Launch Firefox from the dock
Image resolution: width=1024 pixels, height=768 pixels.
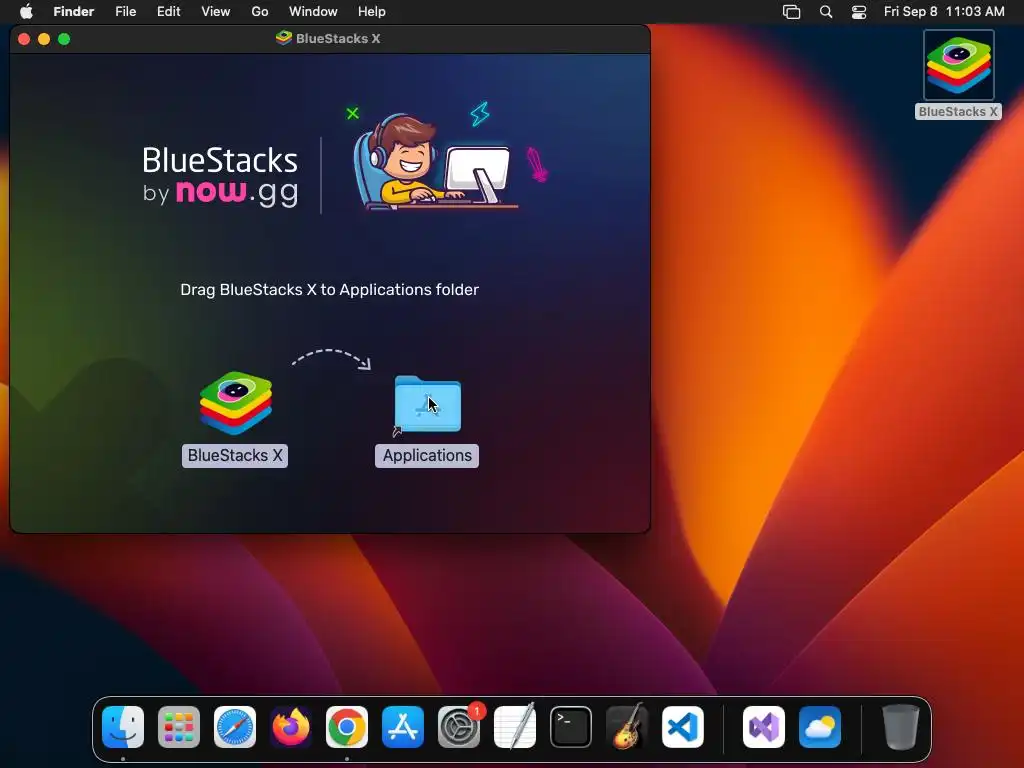pos(291,727)
